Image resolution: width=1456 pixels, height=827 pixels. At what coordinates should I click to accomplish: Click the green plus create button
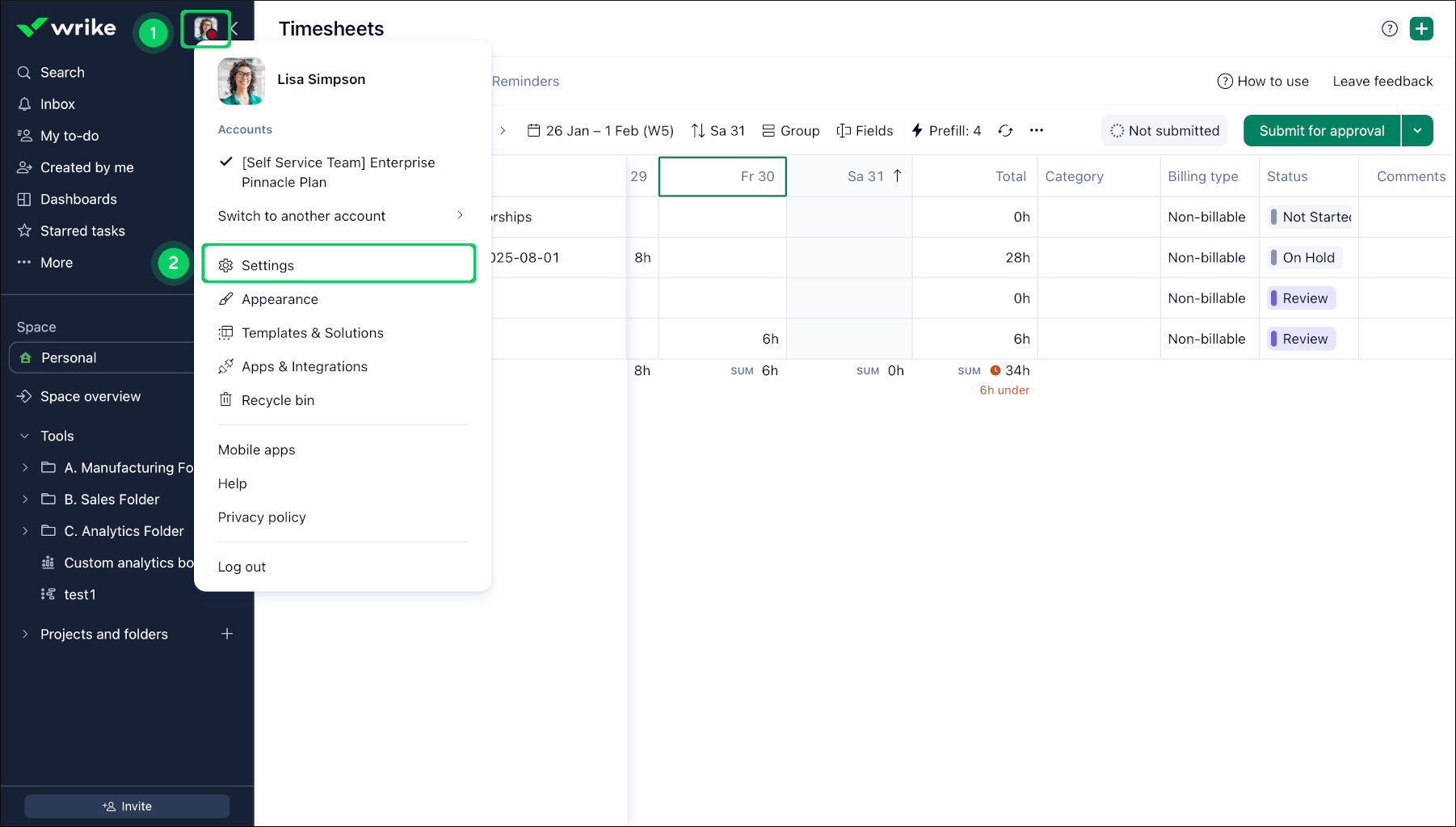[x=1421, y=29]
